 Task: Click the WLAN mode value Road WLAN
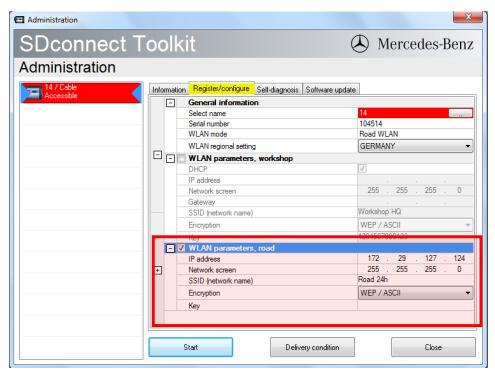point(379,134)
